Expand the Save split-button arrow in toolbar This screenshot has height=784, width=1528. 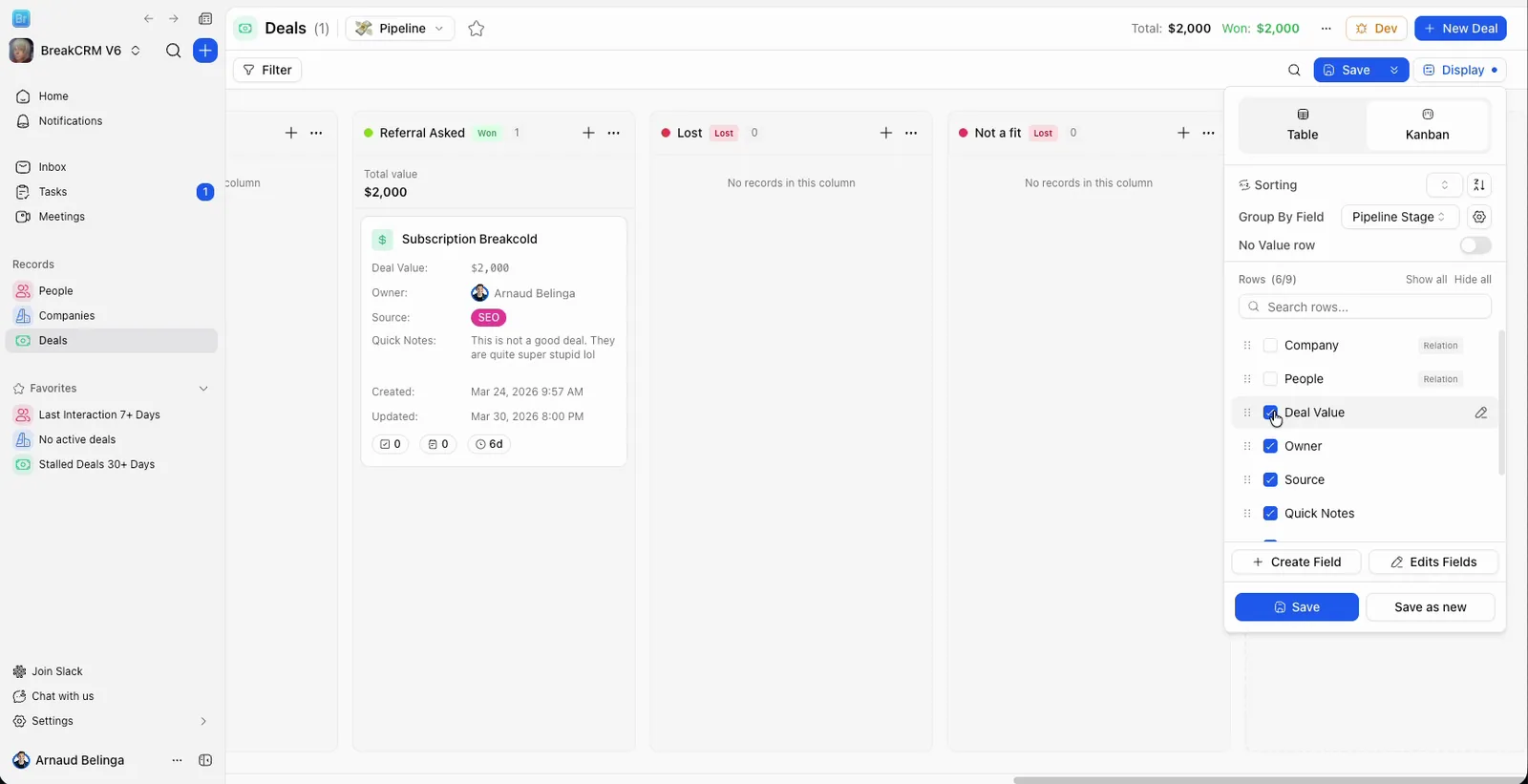1394,70
